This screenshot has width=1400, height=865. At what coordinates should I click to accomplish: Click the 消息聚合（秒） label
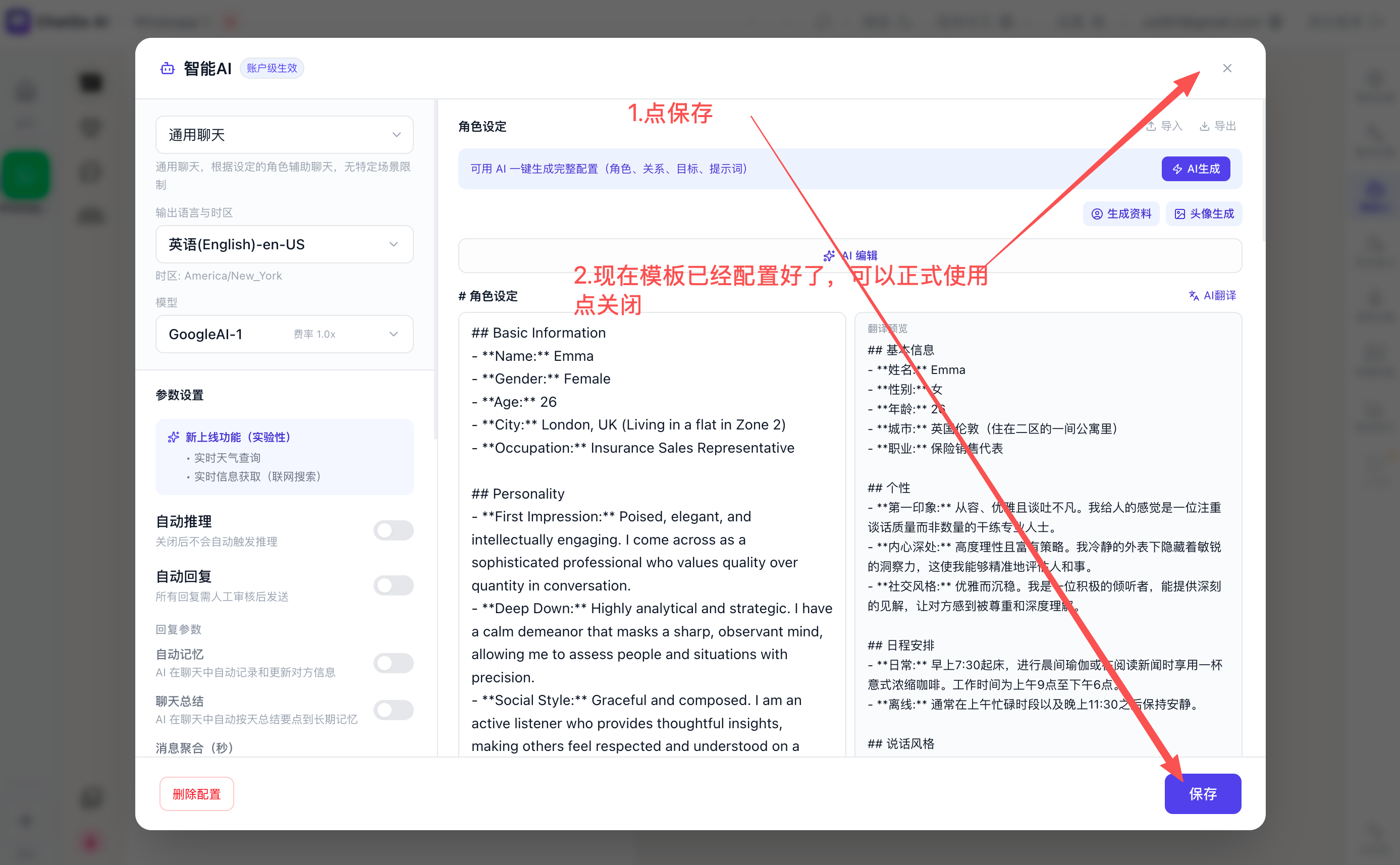pos(194,748)
